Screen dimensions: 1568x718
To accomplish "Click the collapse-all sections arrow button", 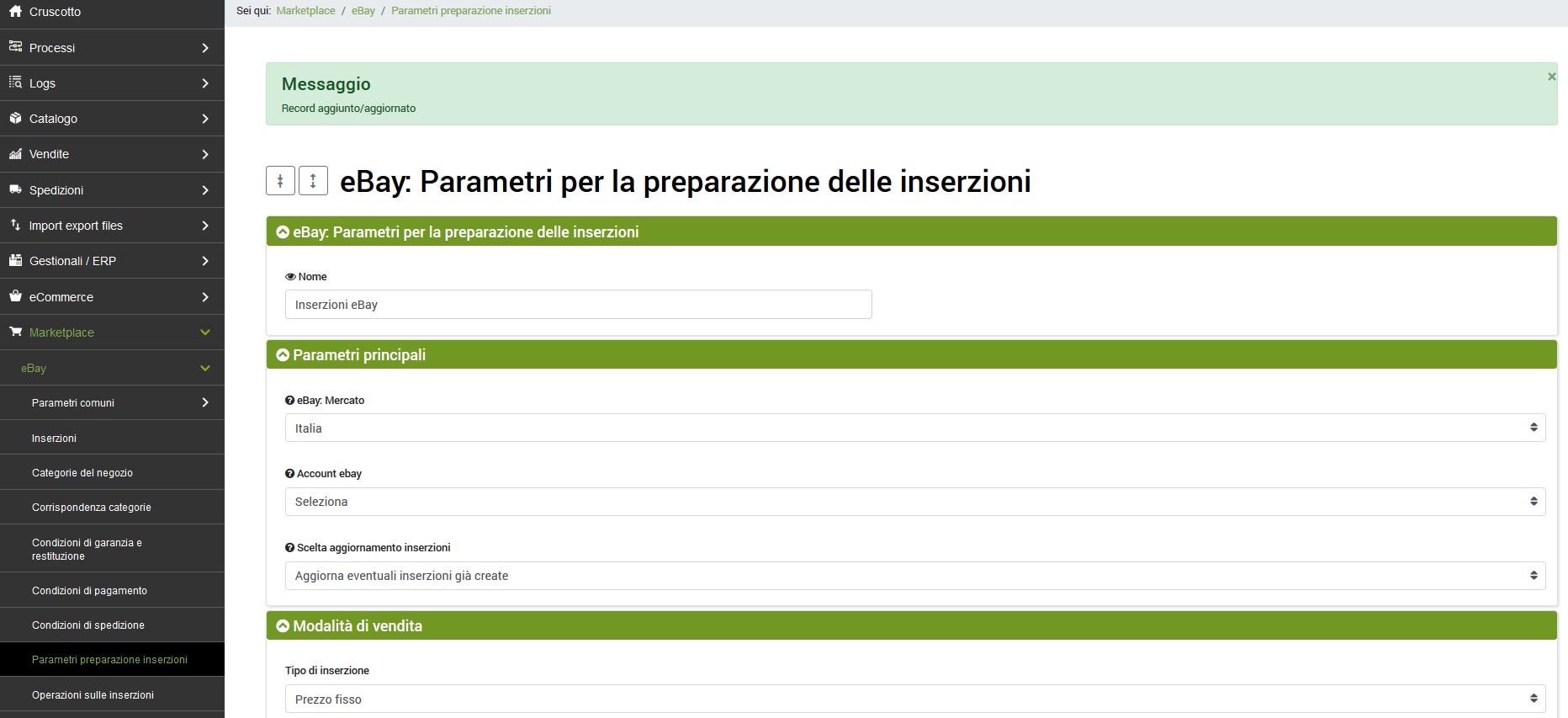I will click(280, 181).
